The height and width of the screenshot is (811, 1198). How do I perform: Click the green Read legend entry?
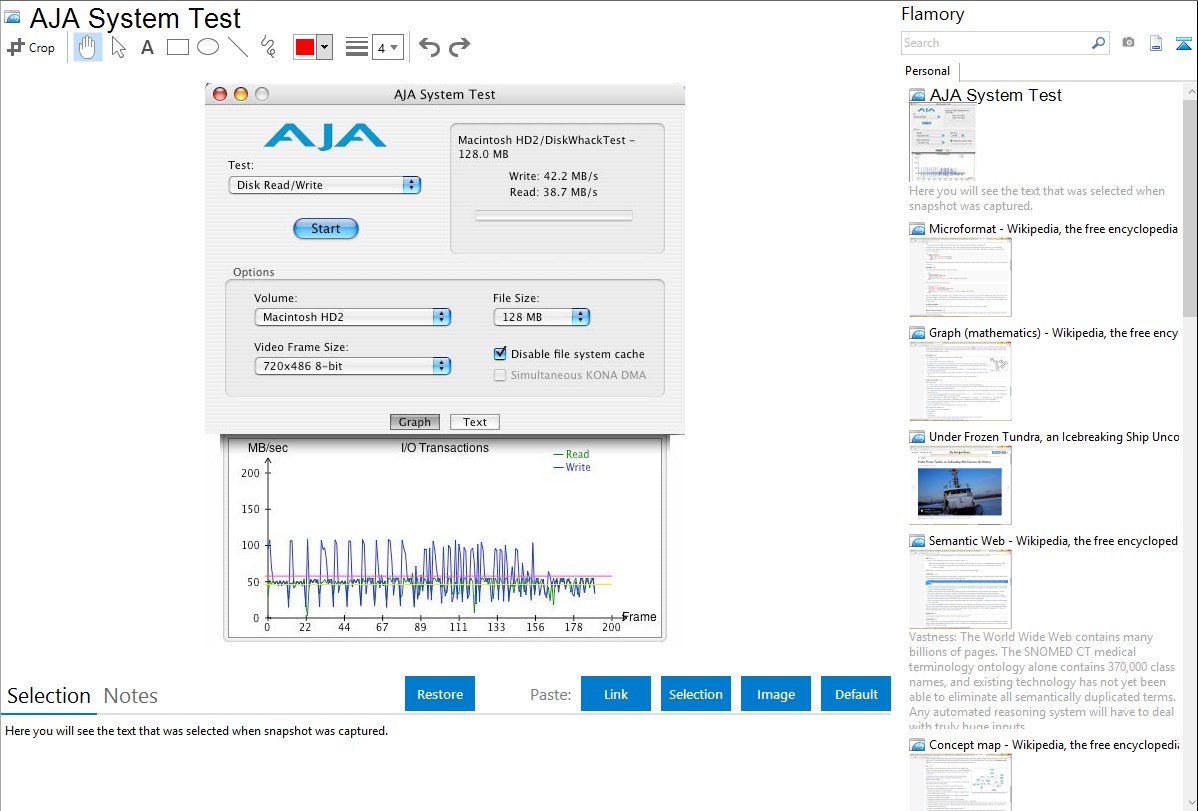click(x=571, y=454)
